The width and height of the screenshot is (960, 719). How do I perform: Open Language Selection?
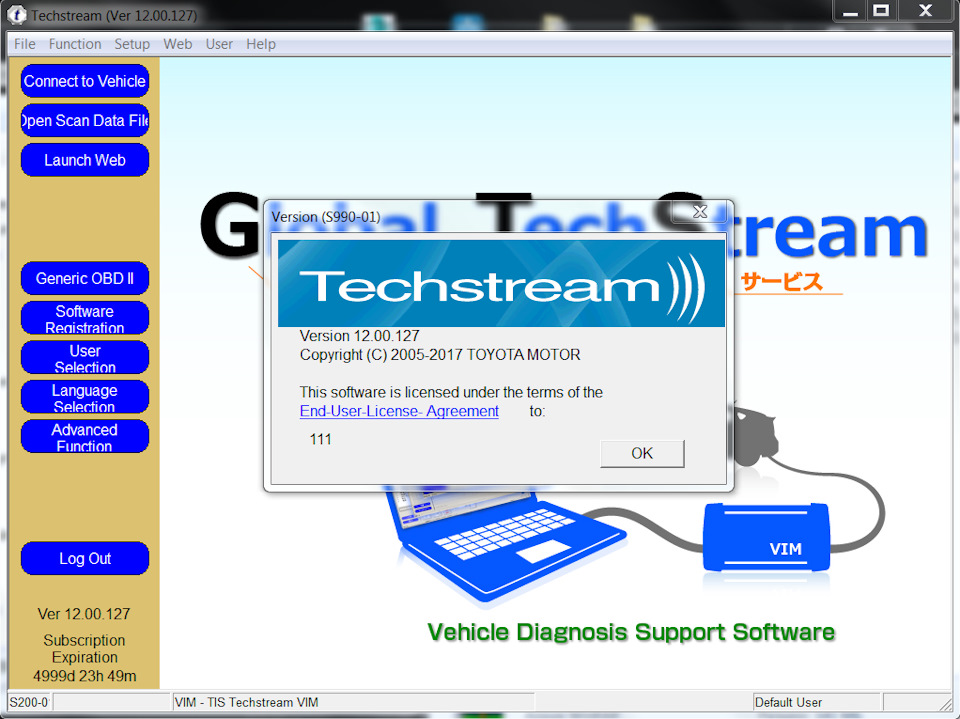coord(84,397)
